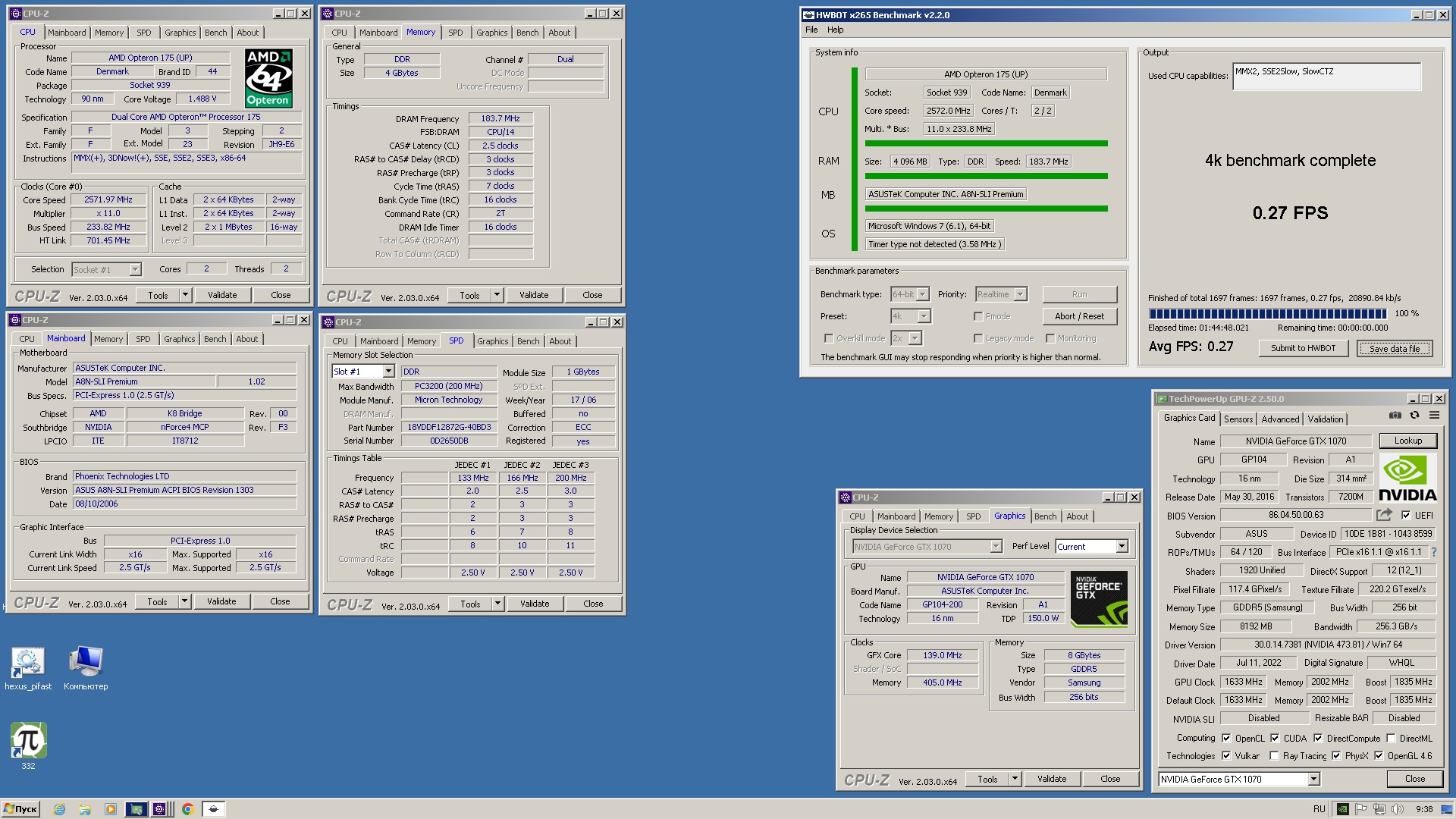Toggle the DirectCompute checkbox
The height and width of the screenshot is (819, 1456).
1318,738
